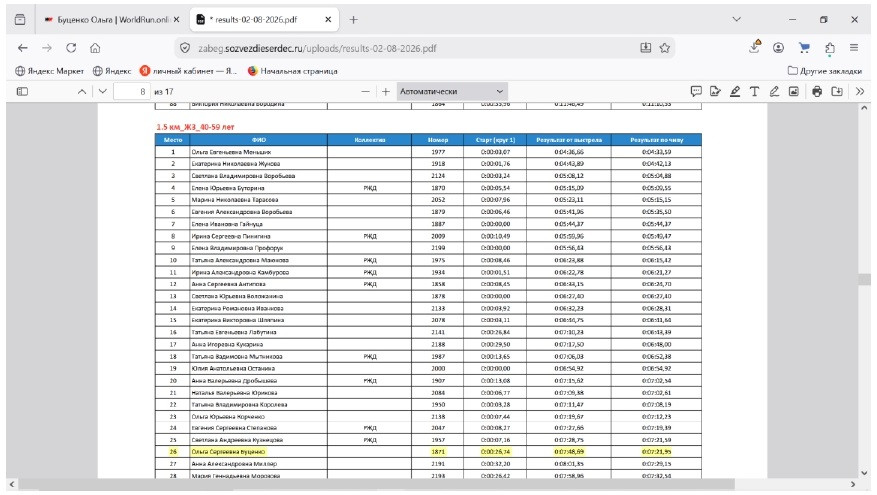Viewport: 877px width, 495px height.
Task: Click the Коллектив column header
Action: click(370, 140)
